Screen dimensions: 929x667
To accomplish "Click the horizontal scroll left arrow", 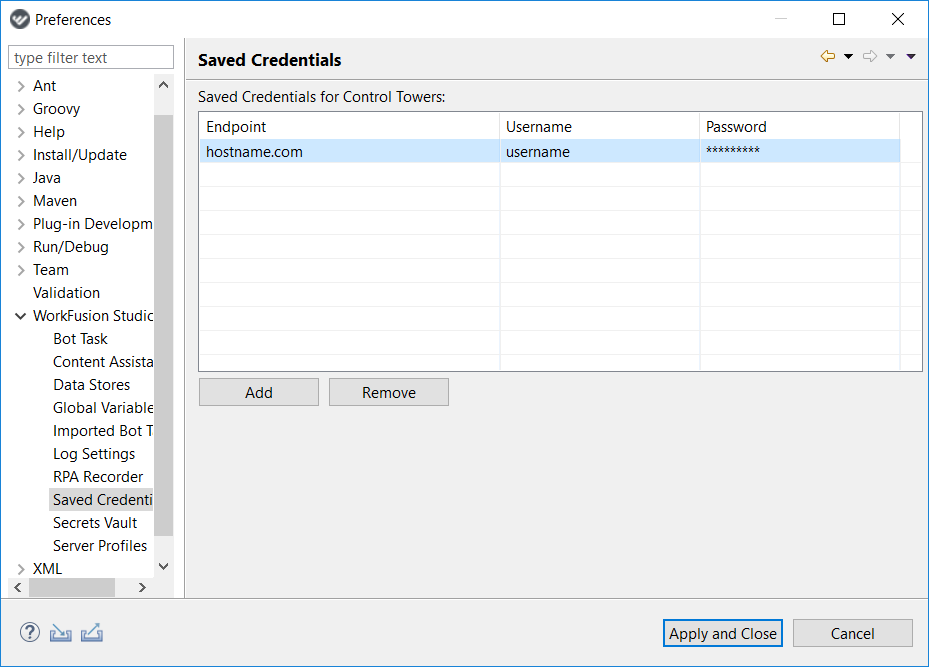I will pyautogui.click(x=18, y=587).
